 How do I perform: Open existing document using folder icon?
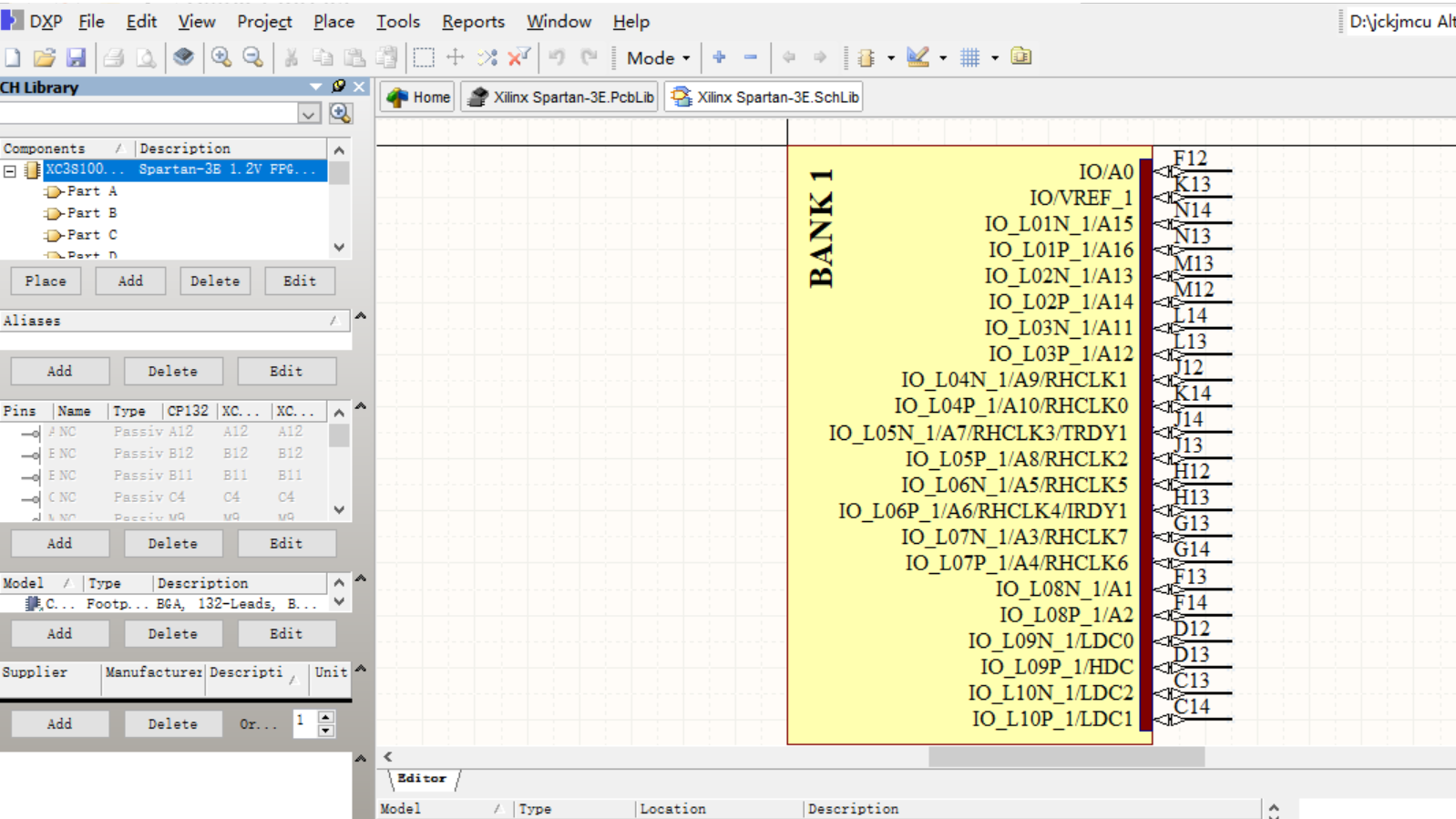coord(44,57)
